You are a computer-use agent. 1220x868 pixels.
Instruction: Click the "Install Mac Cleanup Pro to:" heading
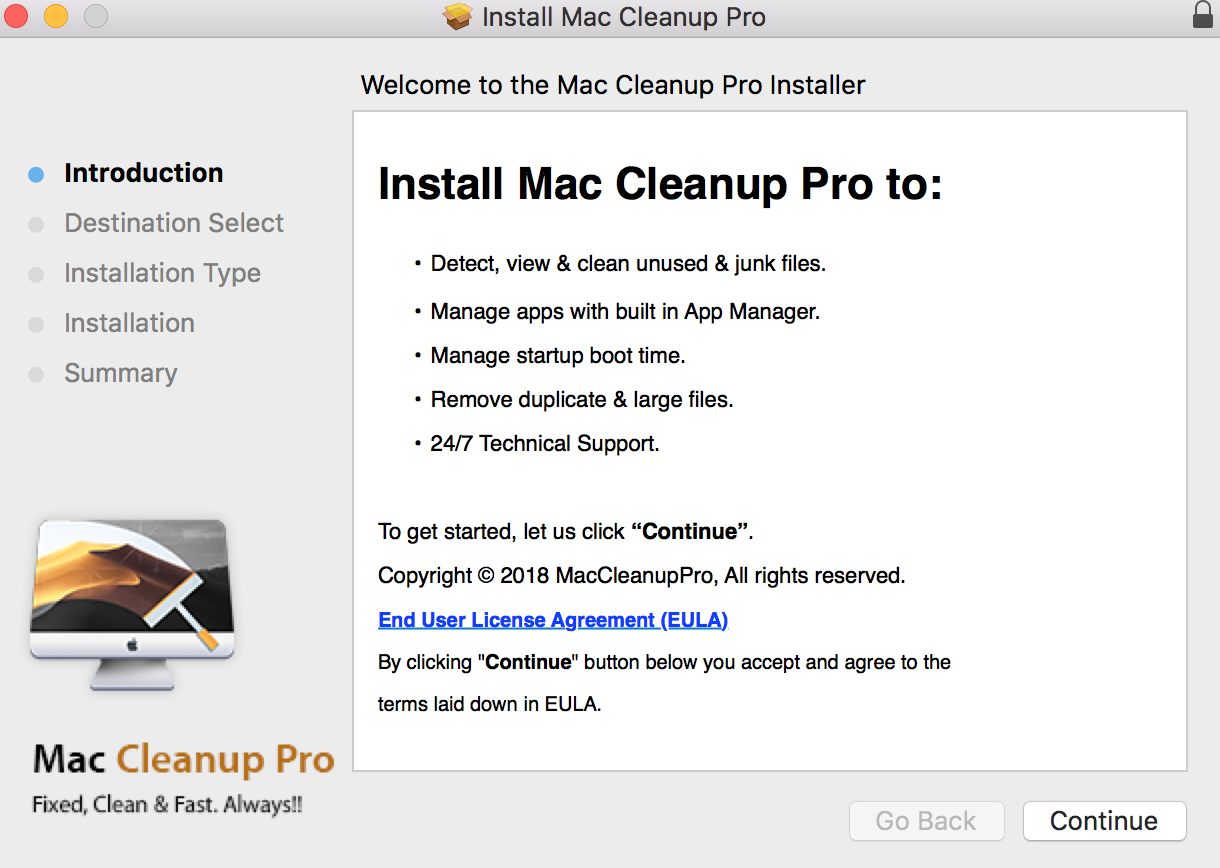coord(660,185)
